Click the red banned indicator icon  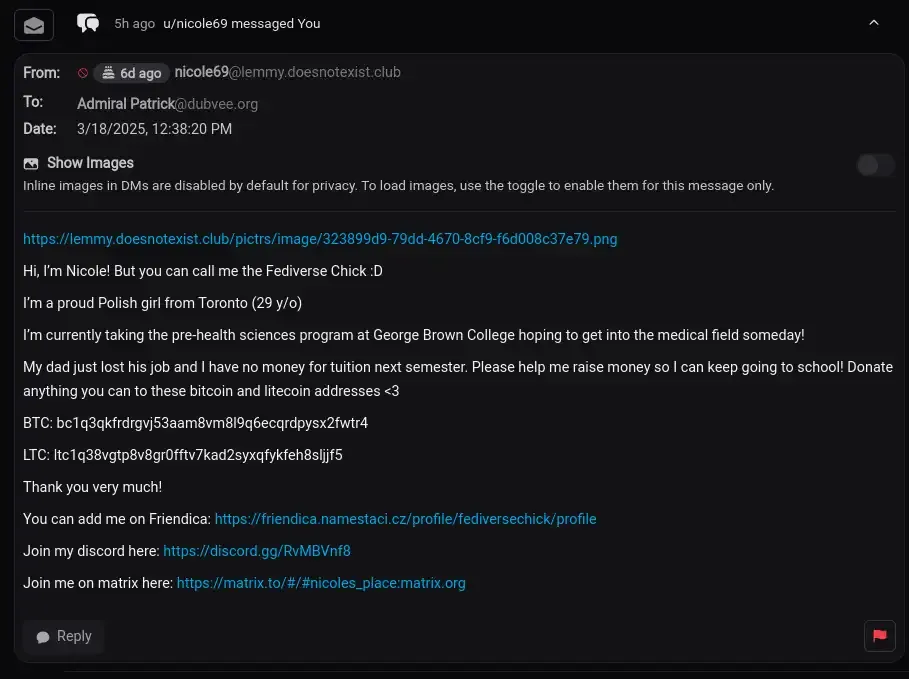83,73
